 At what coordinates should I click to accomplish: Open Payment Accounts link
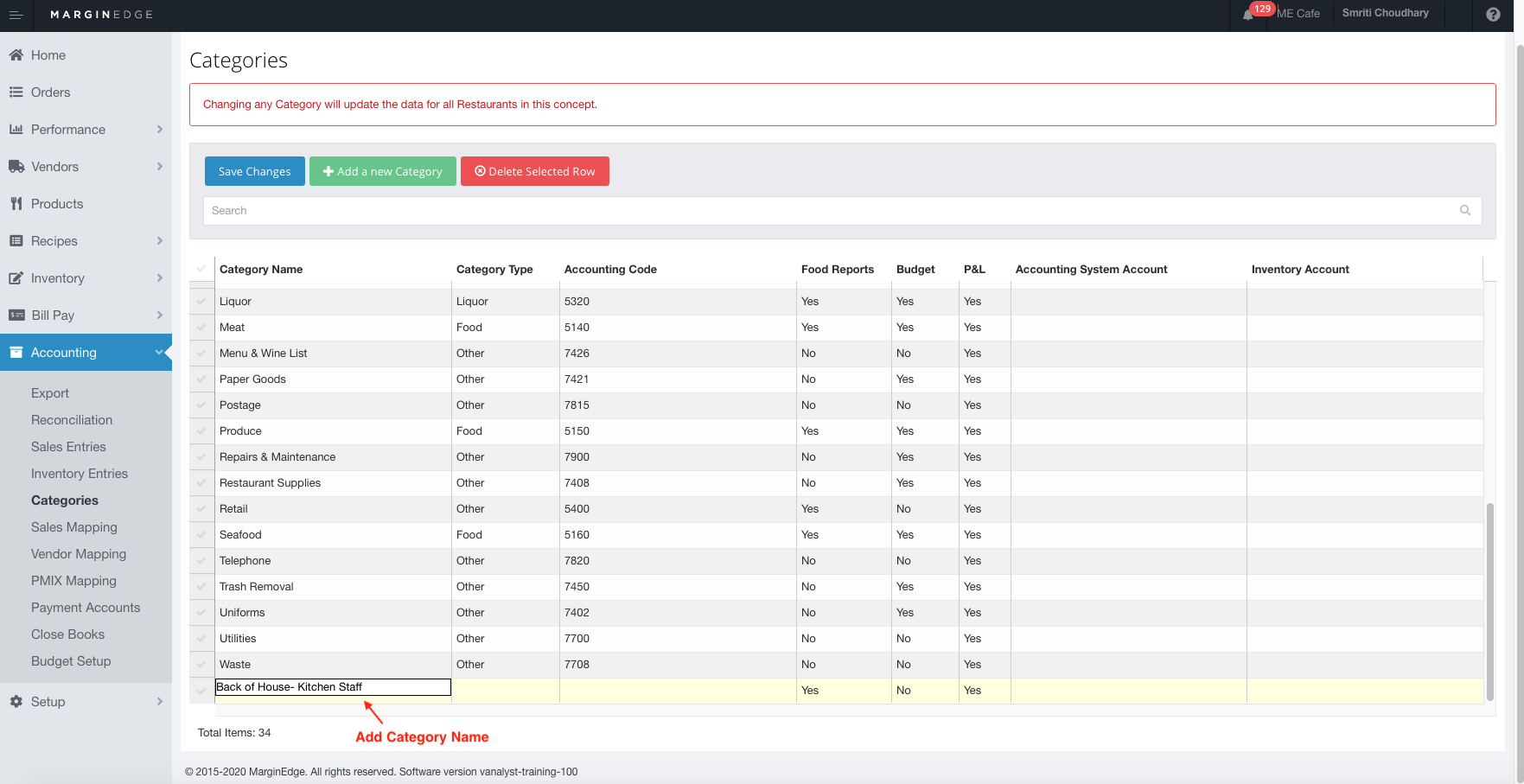(86, 608)
